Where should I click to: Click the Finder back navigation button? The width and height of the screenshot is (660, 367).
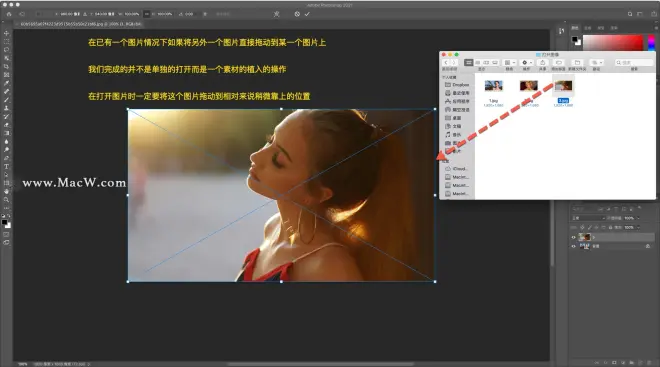tap(446, 63)
